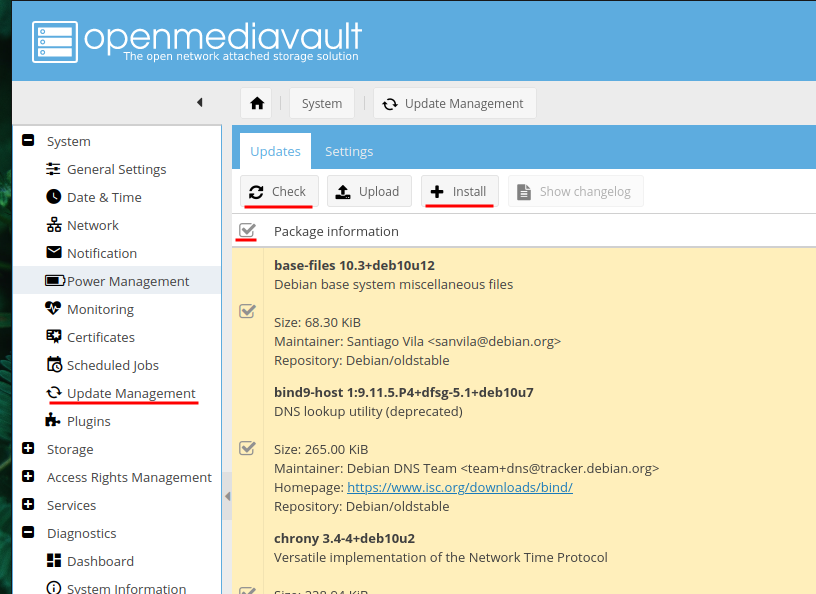Click the openmediavault logo icon
Screen dimensions: 816x594
tap(55, 42)
